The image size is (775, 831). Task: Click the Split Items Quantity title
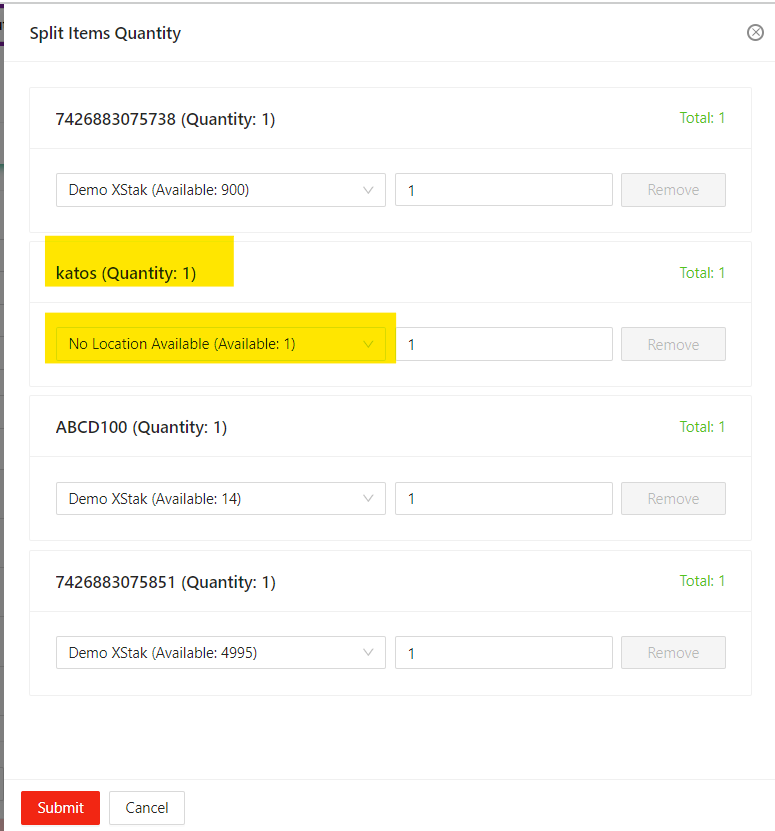click(105, 33)
